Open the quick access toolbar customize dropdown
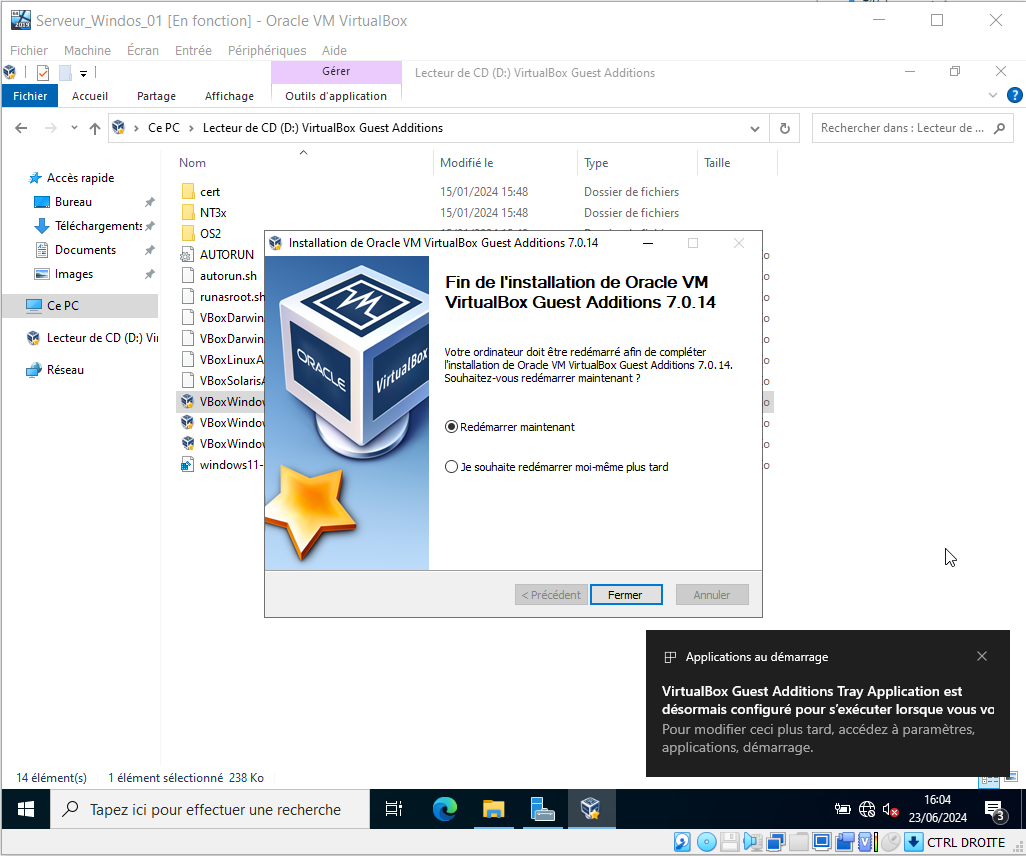 (84, 73)
